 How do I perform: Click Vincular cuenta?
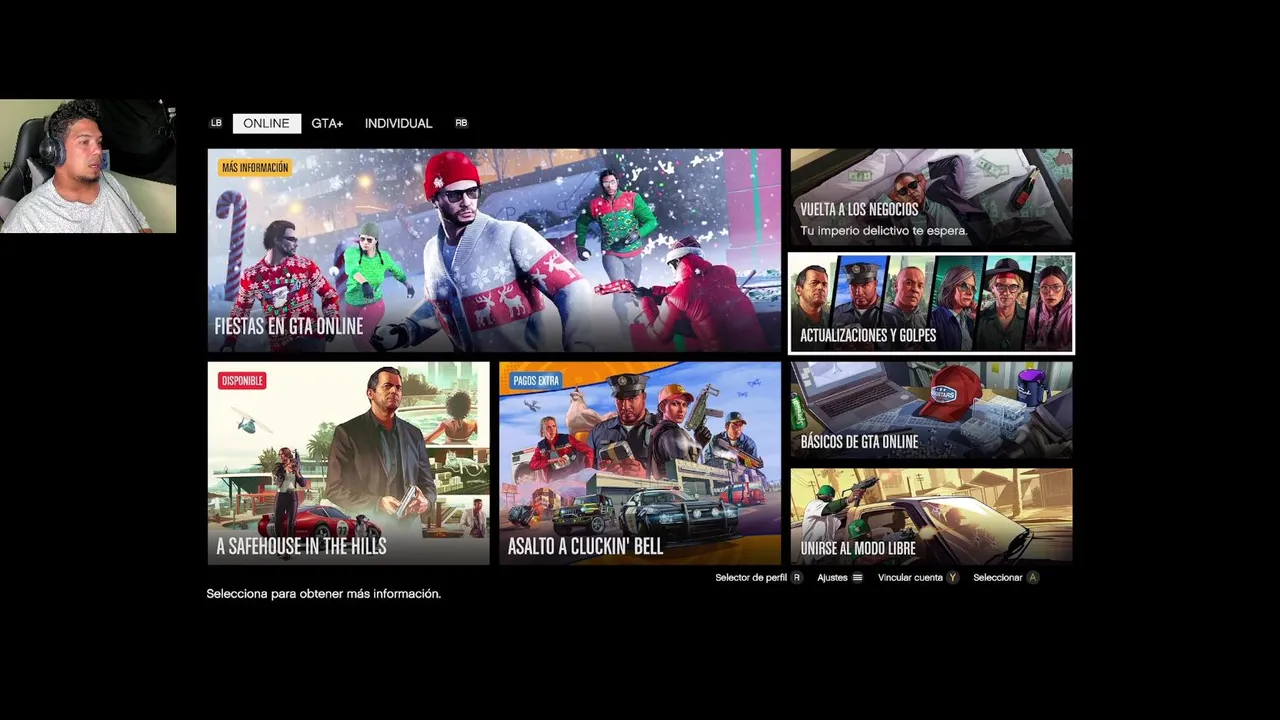click(x=910, y=578)
